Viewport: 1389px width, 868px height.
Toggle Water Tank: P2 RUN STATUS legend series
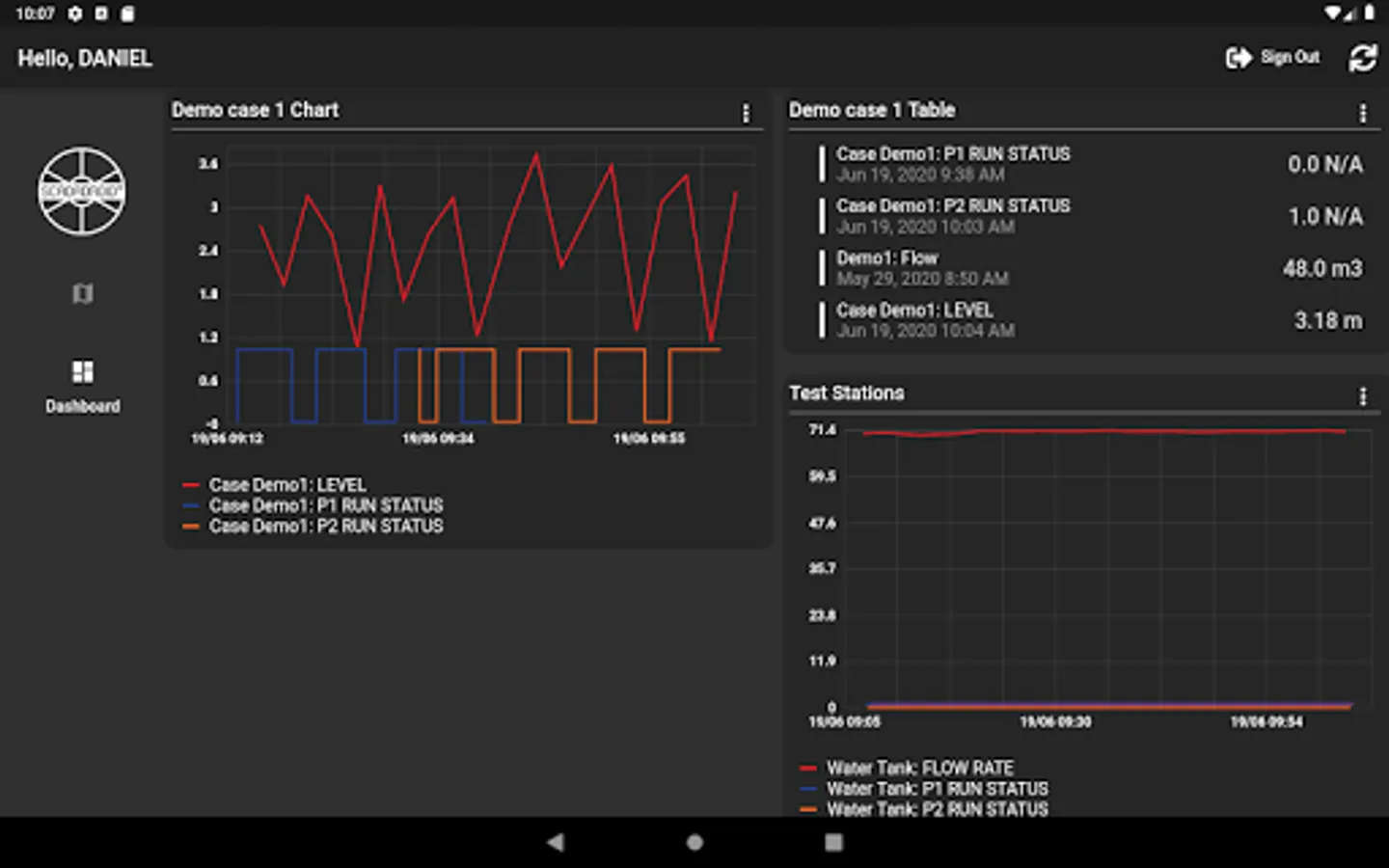(924, 809)
